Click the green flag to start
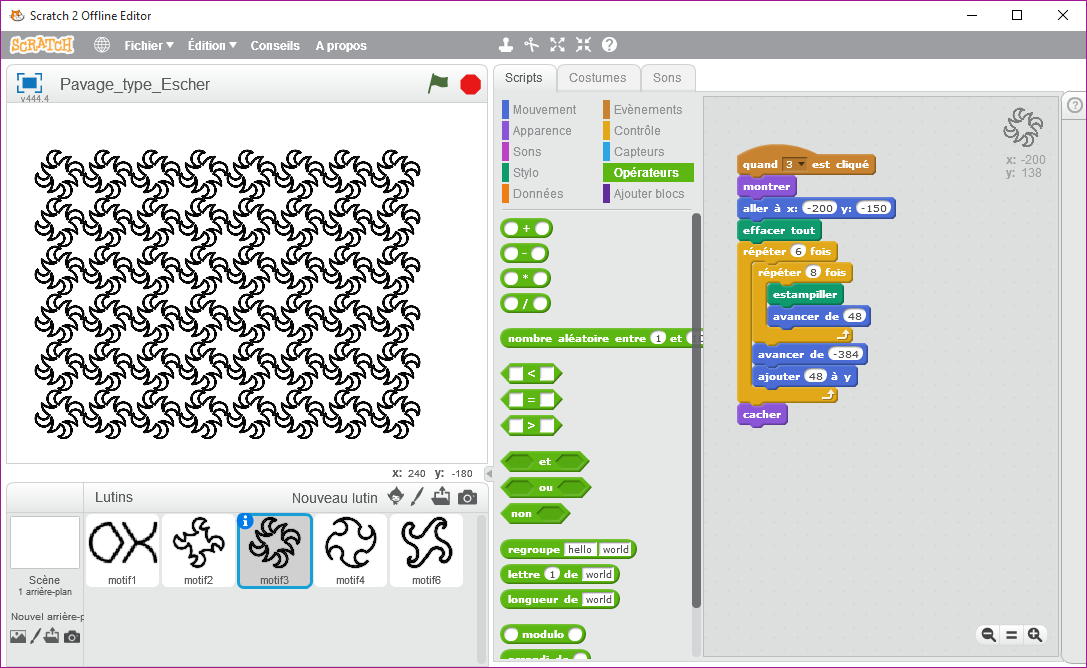 click(x=438, y=84)
